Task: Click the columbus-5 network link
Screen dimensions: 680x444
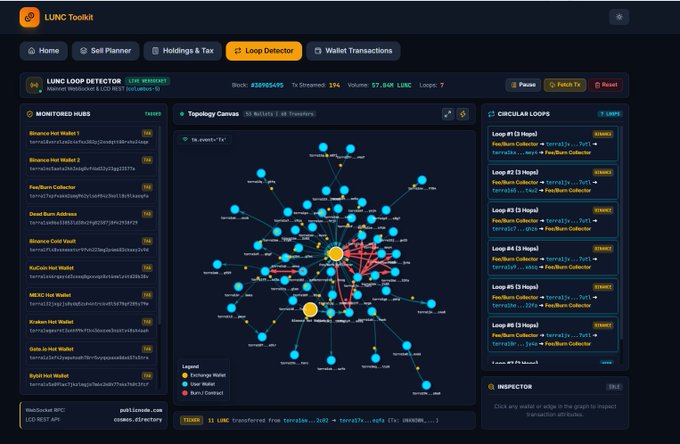Action: pyautogui.click(x=144, y=89)
